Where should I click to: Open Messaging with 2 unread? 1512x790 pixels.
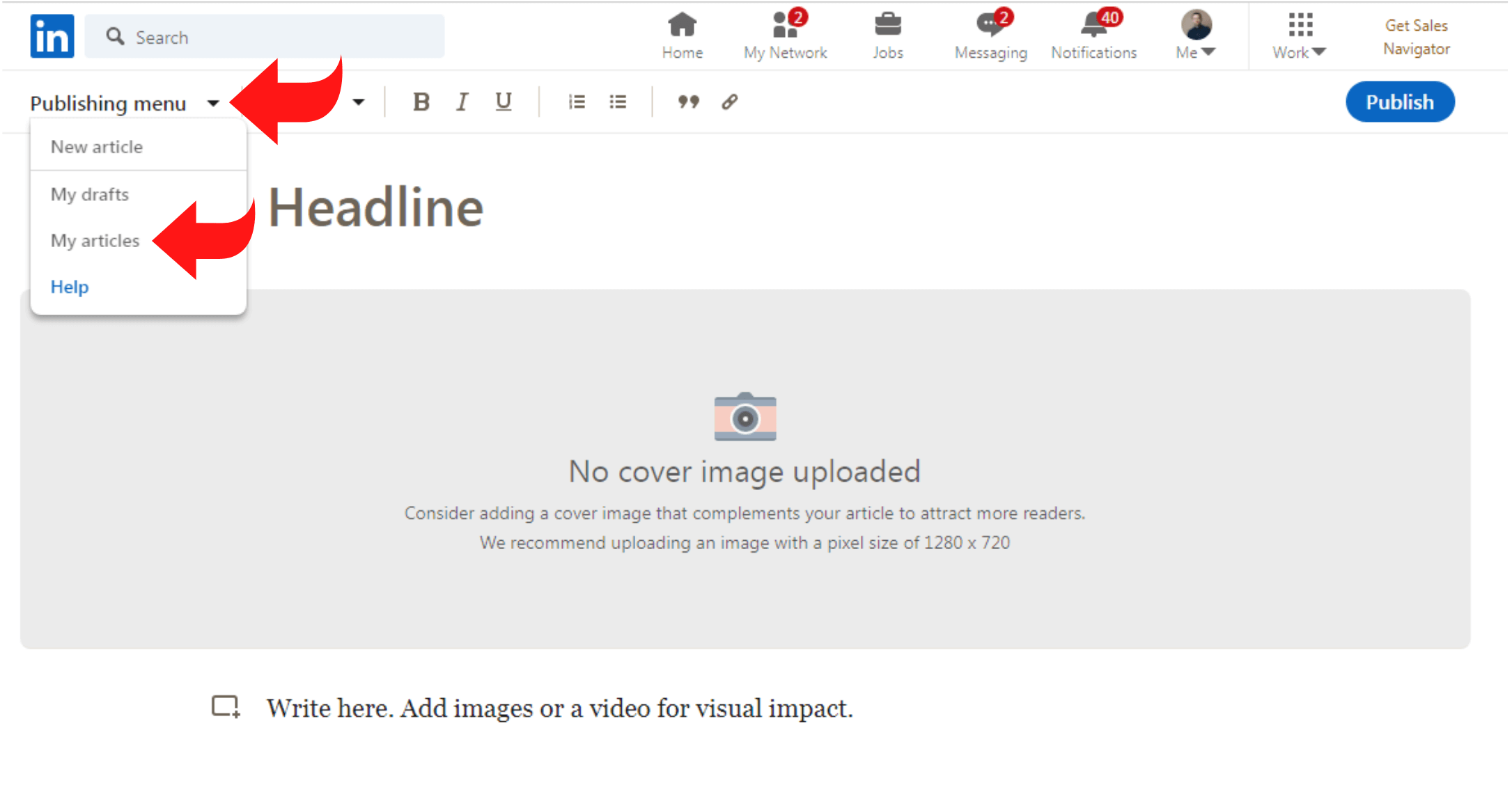(990, 36)
